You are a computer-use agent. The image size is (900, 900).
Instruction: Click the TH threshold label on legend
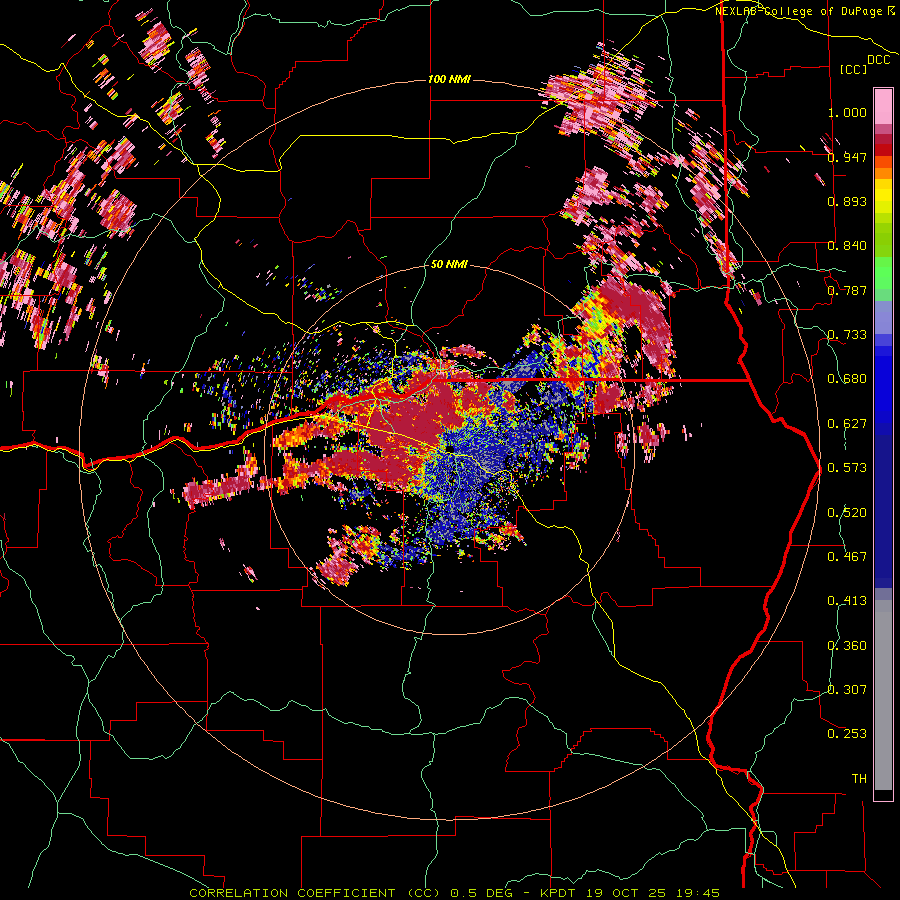[859, 779]
